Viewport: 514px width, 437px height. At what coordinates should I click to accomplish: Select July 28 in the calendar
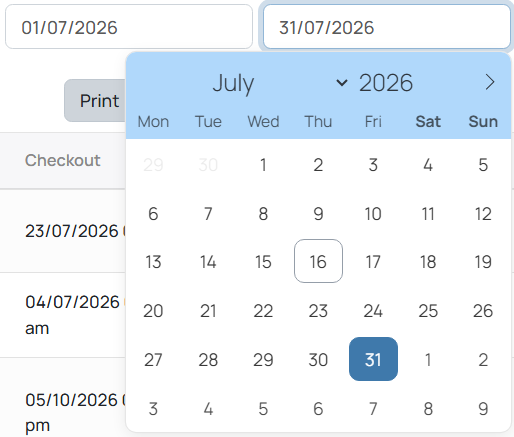tap(208, 359)
